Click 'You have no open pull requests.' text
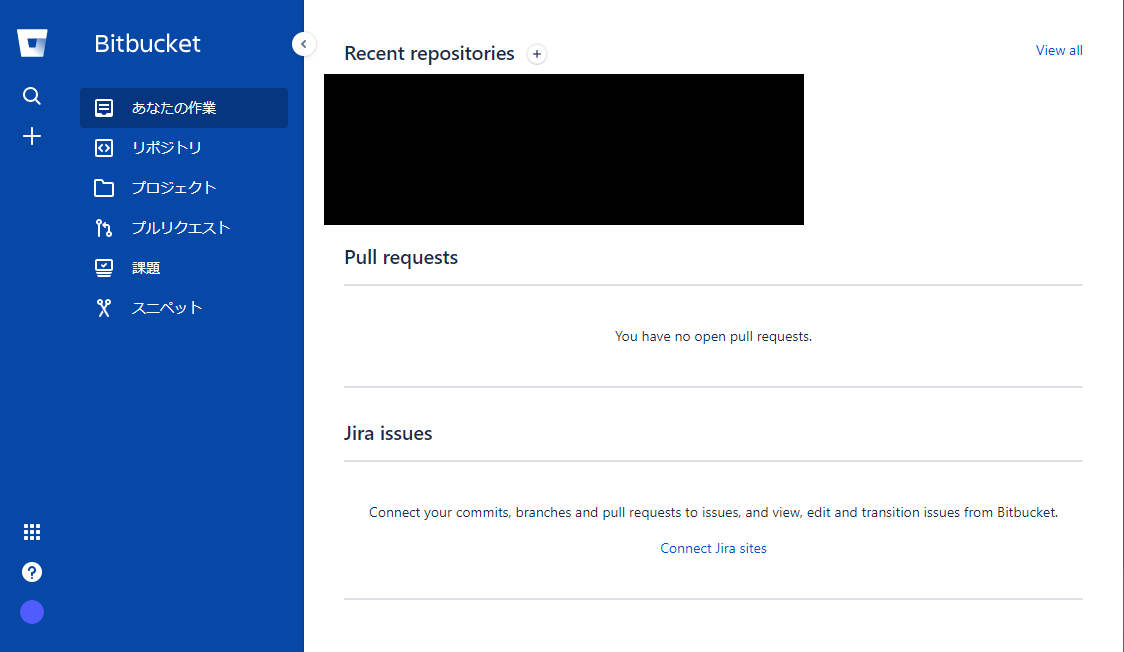The image size is (1124, 652). coord(713,336)
